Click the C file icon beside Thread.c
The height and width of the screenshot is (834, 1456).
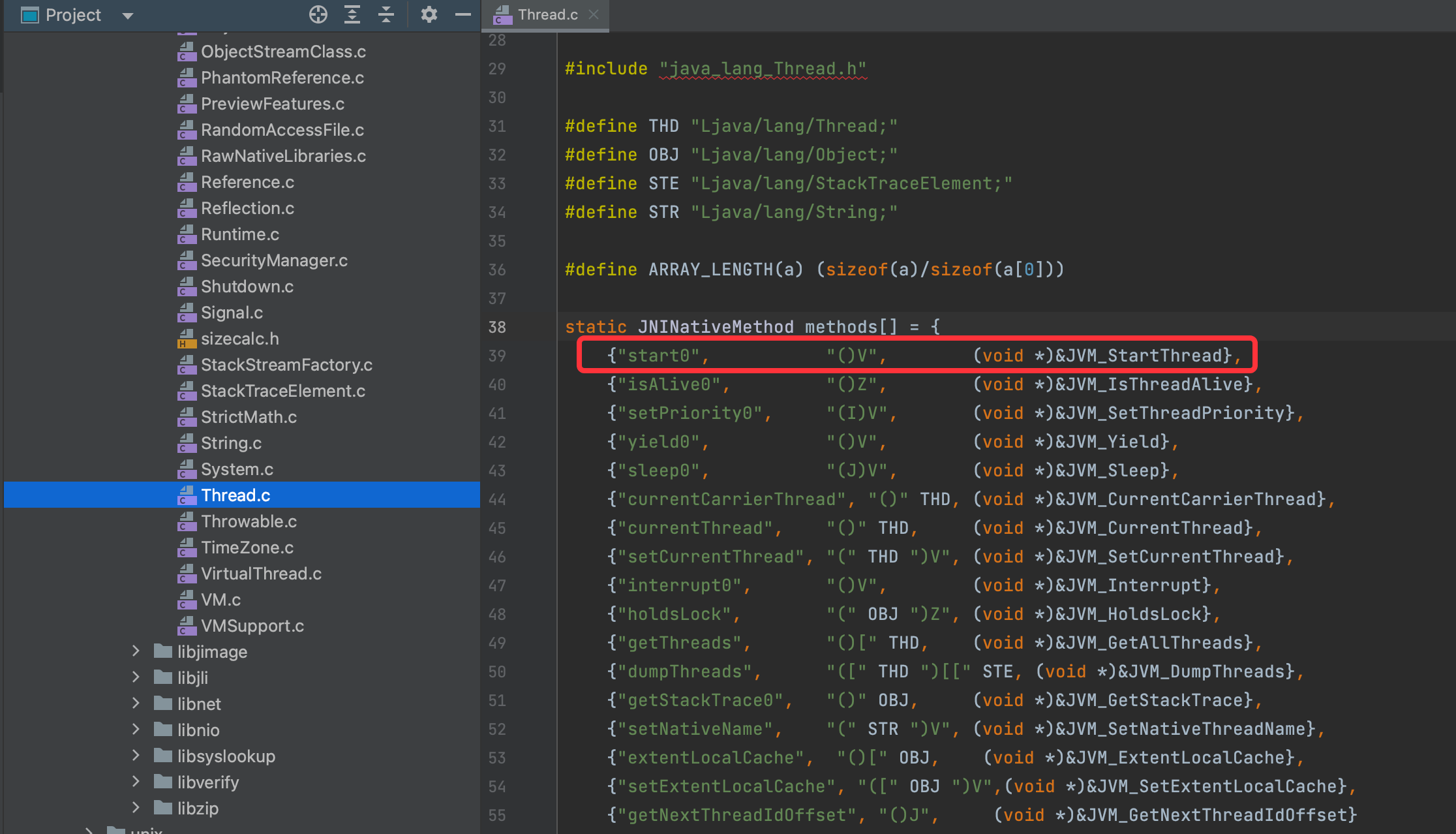pyautogui.click(x=187, y=495)
